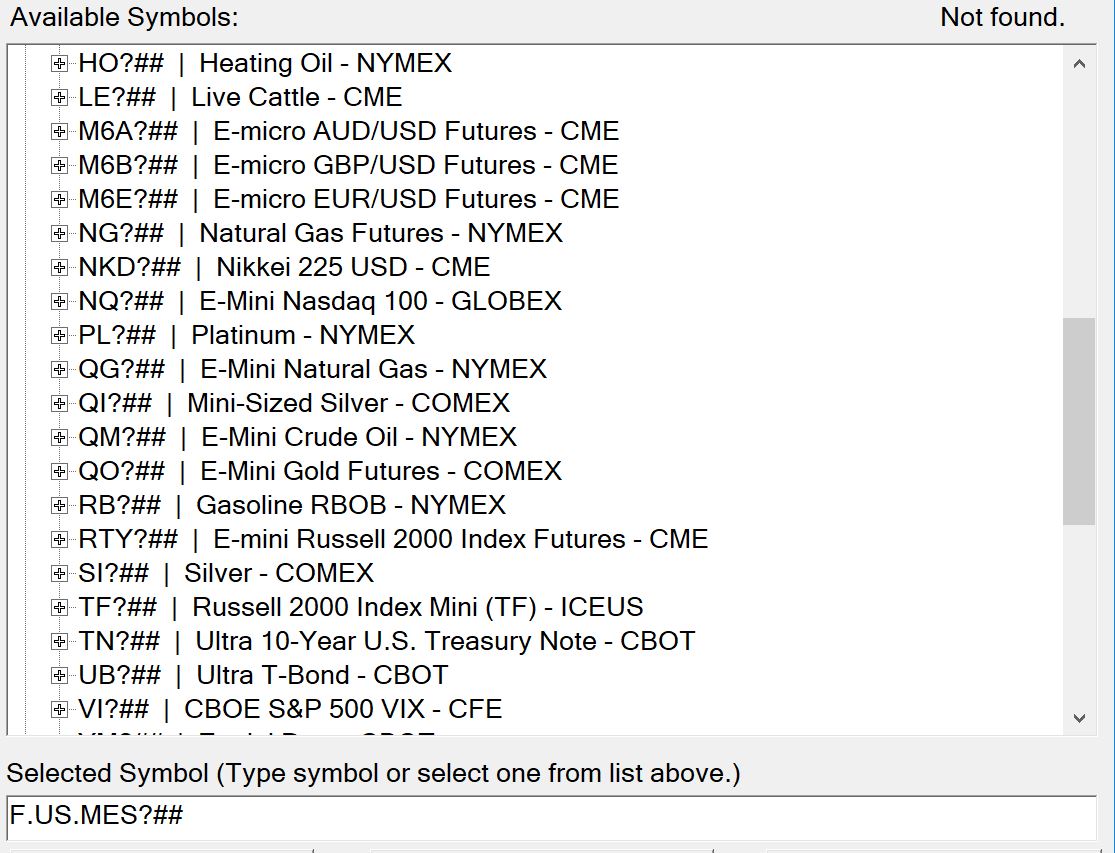1115x853 pixels.
Task: Expand the VI?## CBOE VIX node
Action: tap(60, 710)
